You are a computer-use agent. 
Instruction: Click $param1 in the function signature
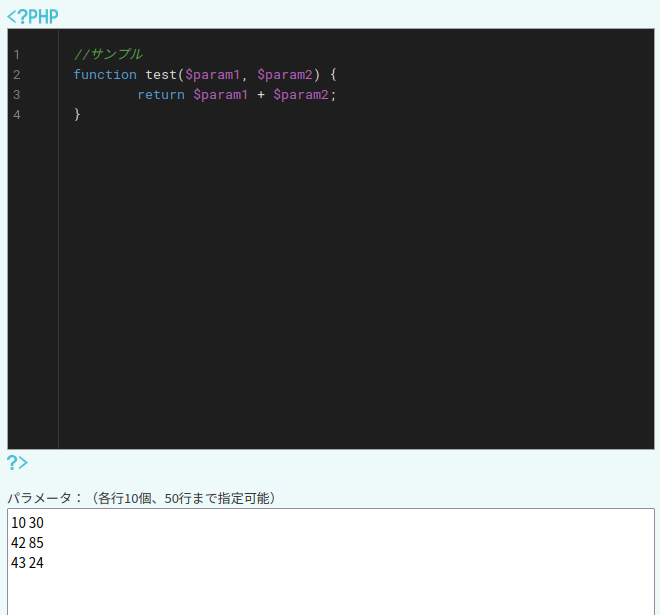click(x=212, y=75)
